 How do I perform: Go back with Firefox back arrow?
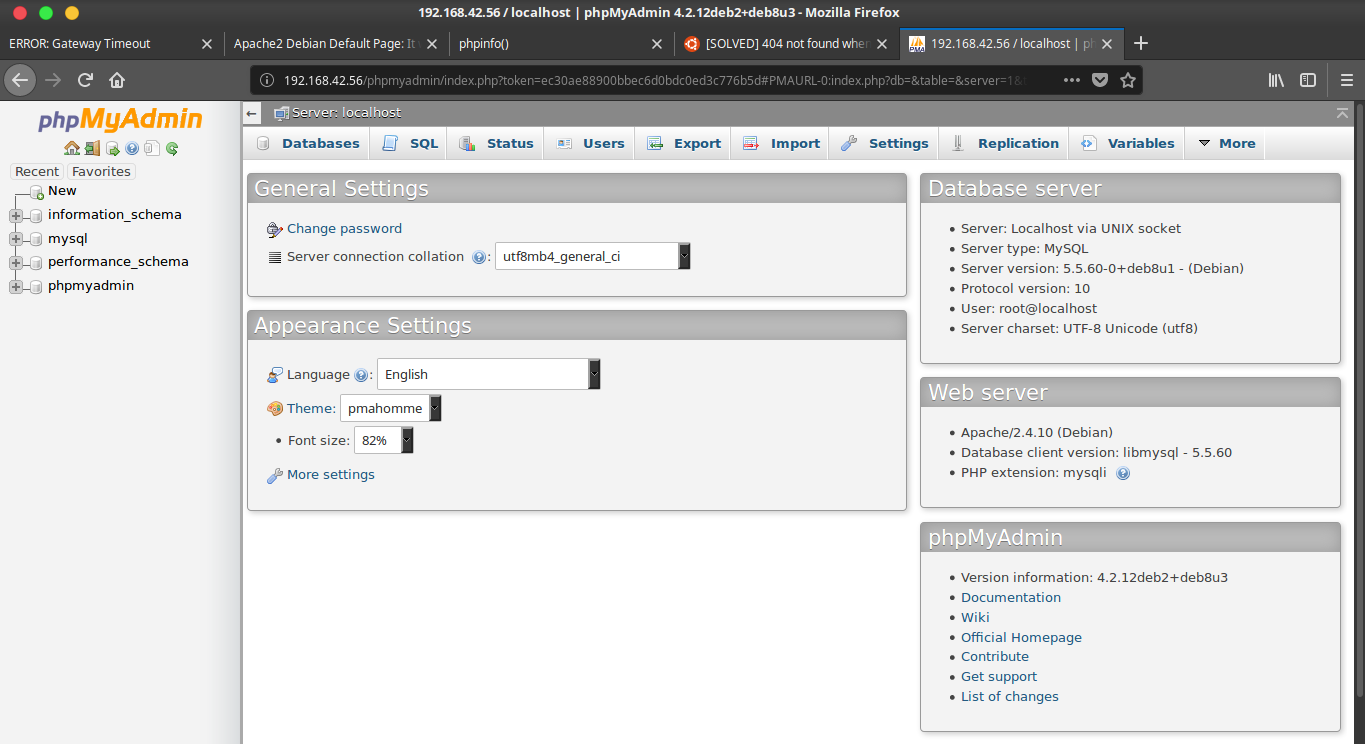(x=21, y=80)
